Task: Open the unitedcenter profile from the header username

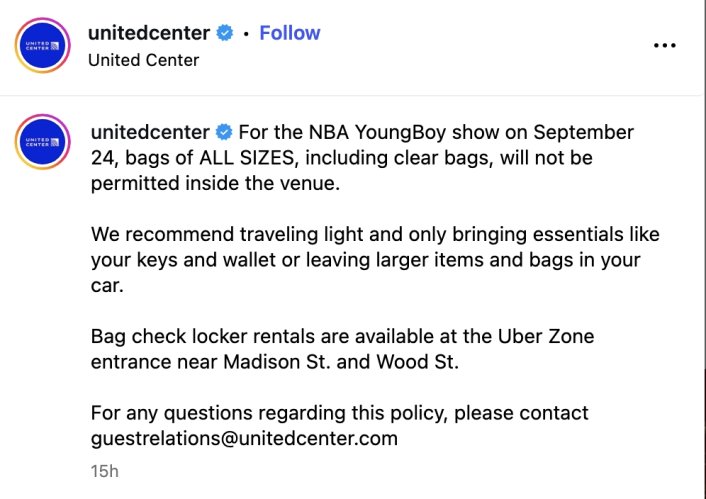Action: click(x=149, y=33)
